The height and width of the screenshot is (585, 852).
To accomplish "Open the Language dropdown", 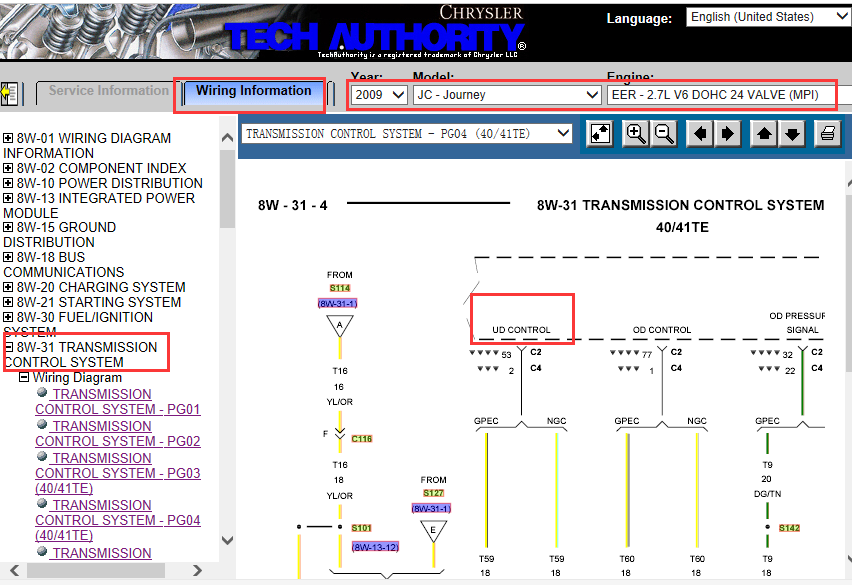I will coord(767,17).
